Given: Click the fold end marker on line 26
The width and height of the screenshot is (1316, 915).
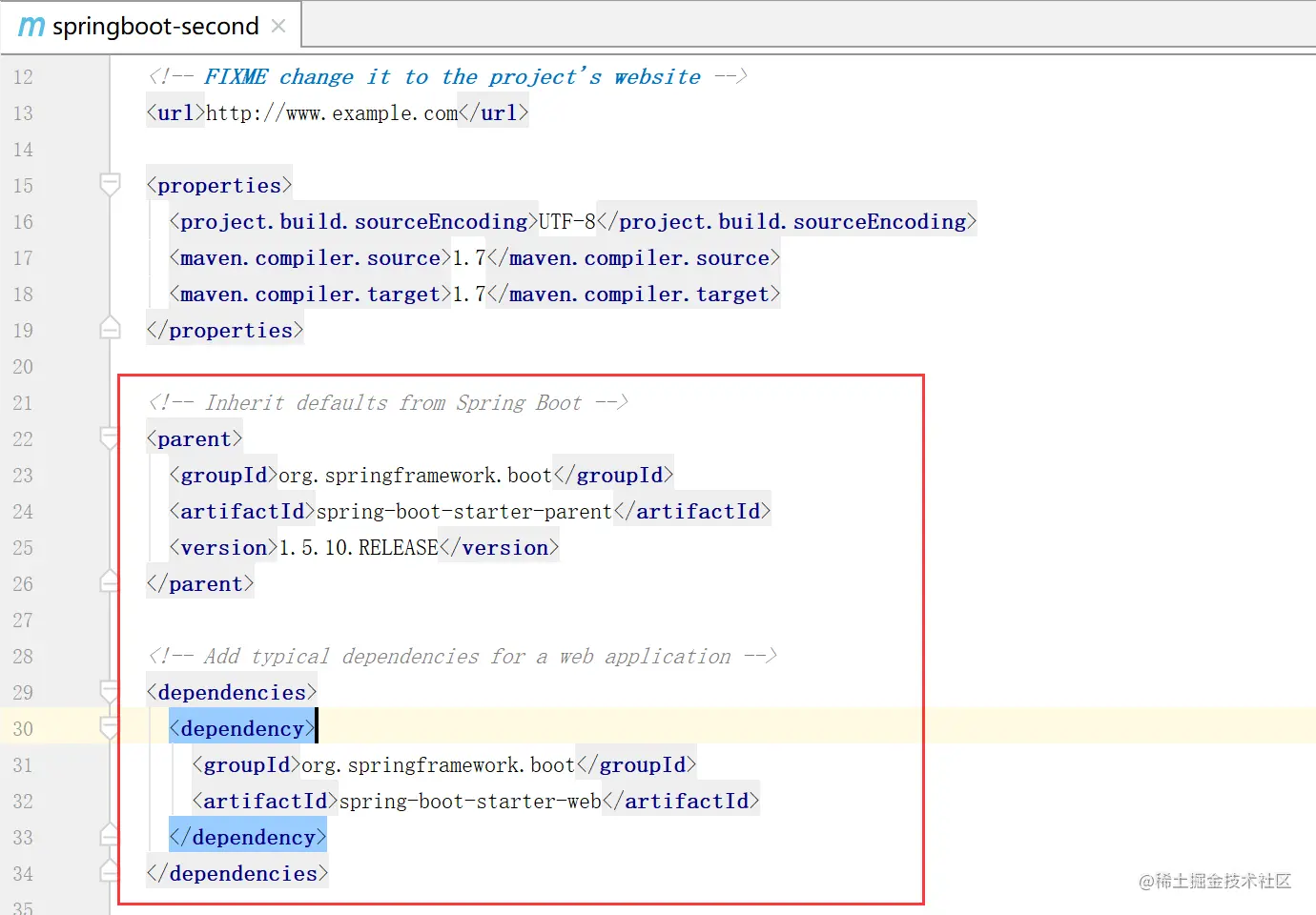Looking at the screenshot, I should (110, 581).
